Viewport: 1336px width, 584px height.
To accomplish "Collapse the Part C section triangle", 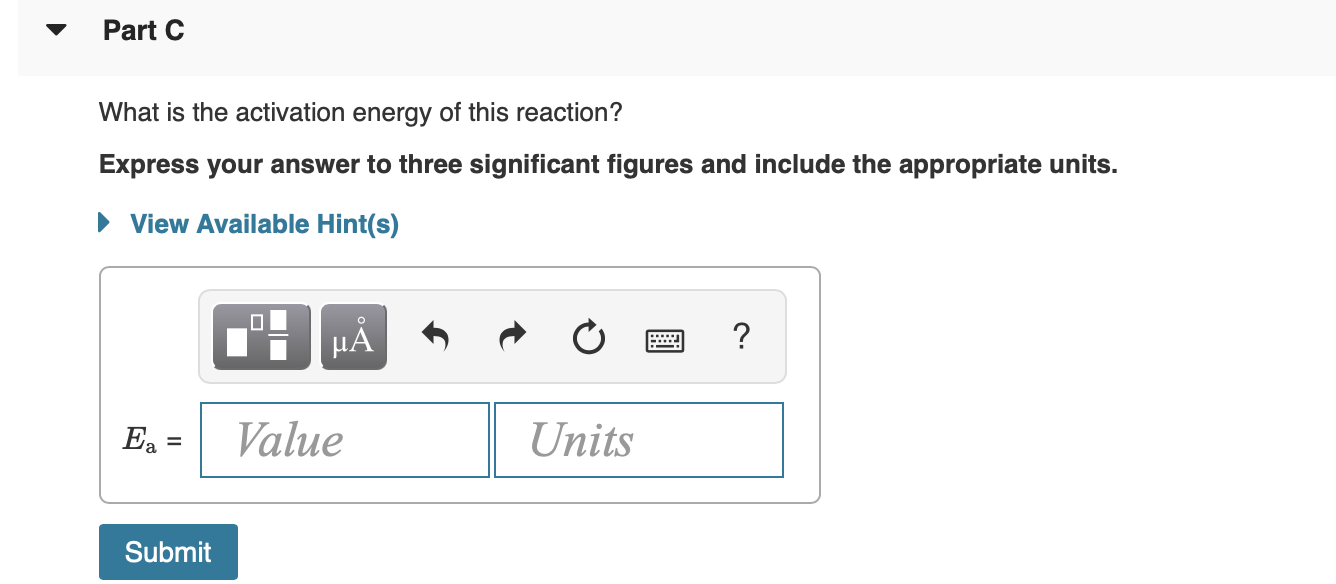I will (x=55, y=30).
